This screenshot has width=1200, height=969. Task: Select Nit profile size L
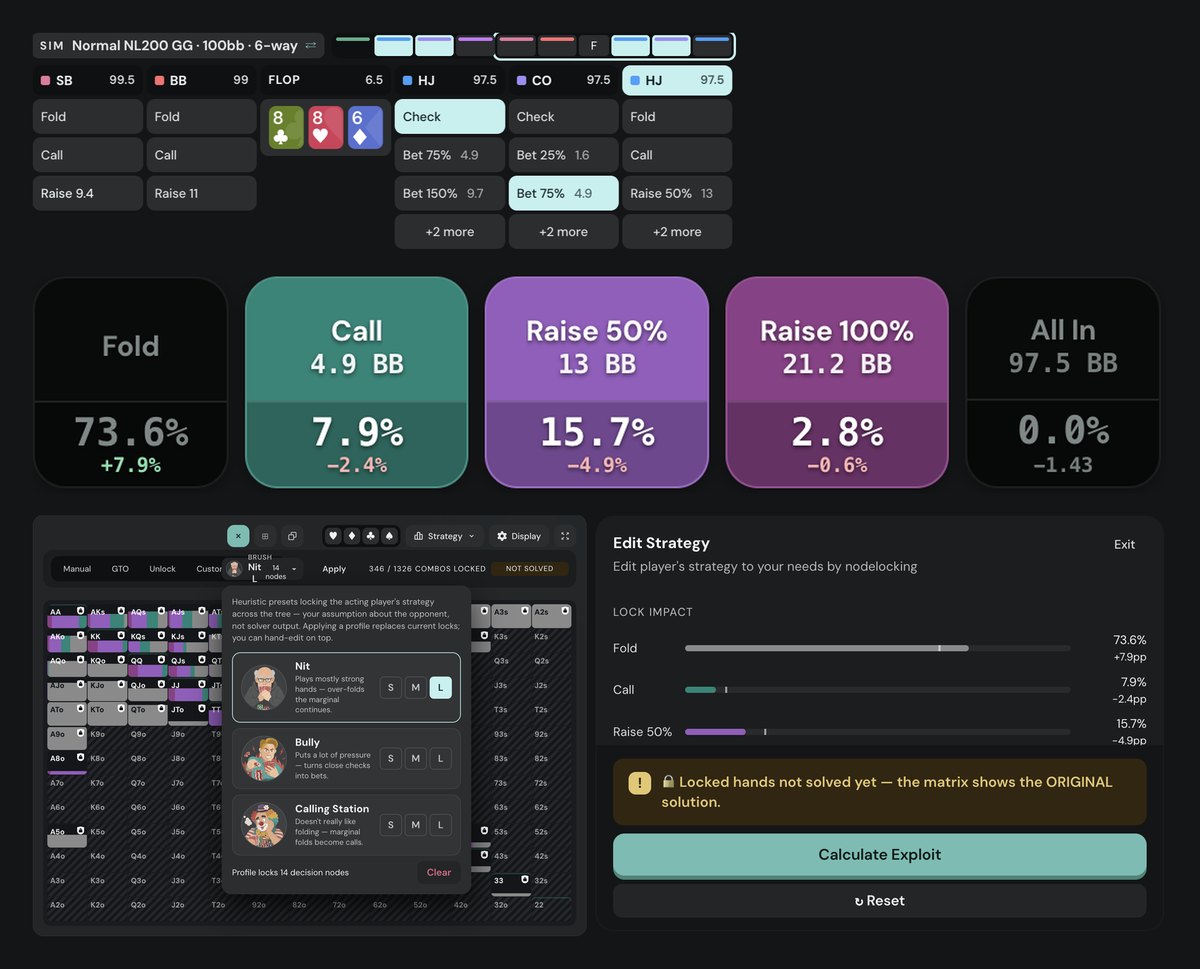[x=441, y=687]
